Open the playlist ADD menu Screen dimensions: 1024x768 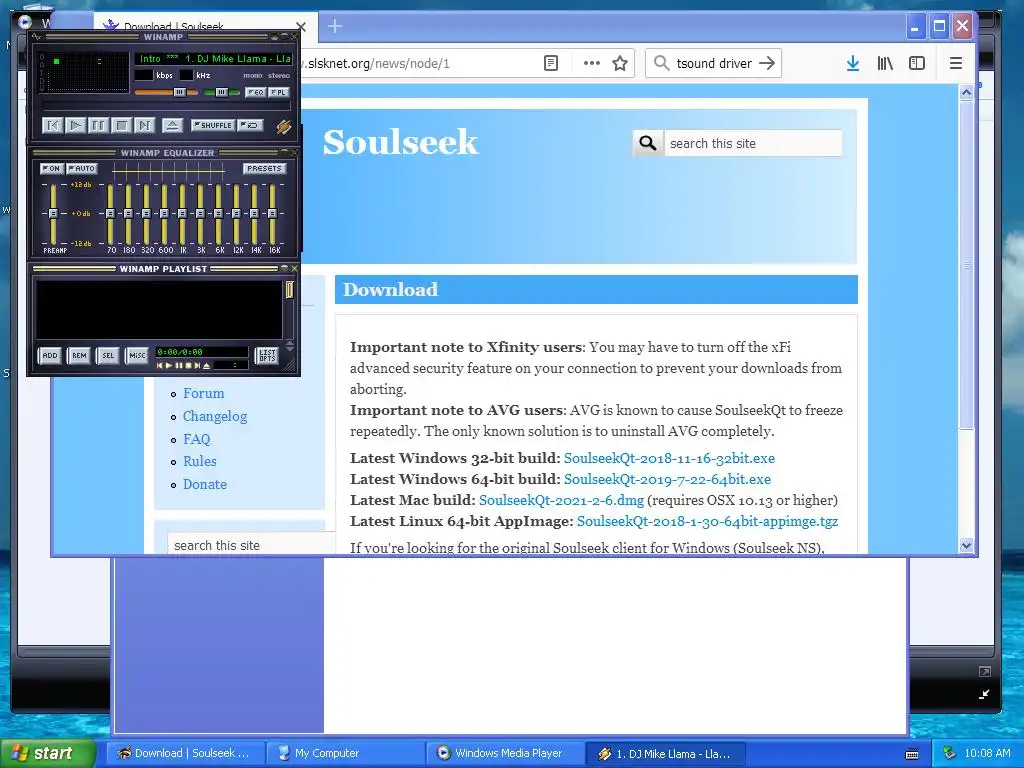50,355
